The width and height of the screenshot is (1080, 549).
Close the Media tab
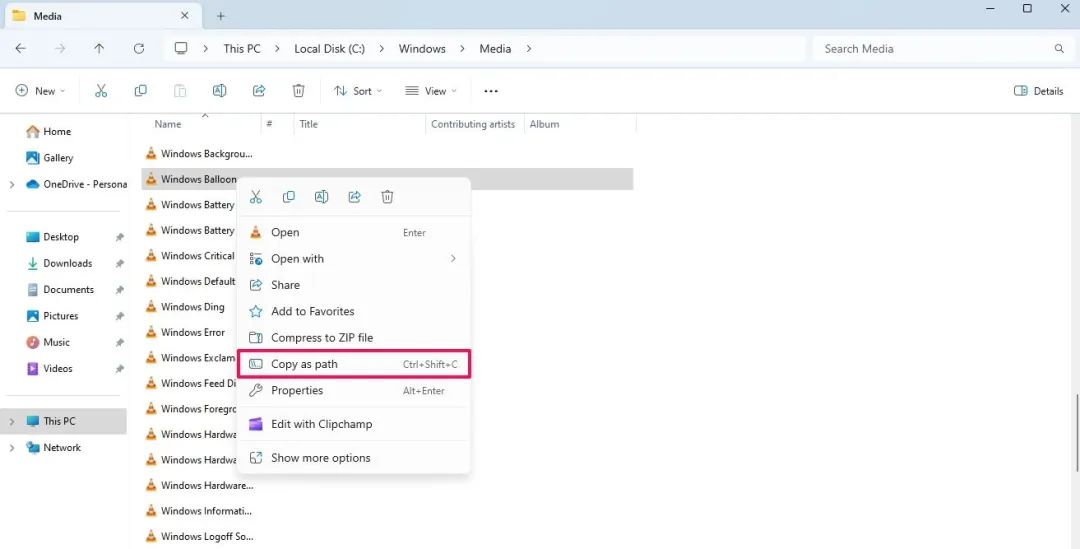click(x=185, y=15)
